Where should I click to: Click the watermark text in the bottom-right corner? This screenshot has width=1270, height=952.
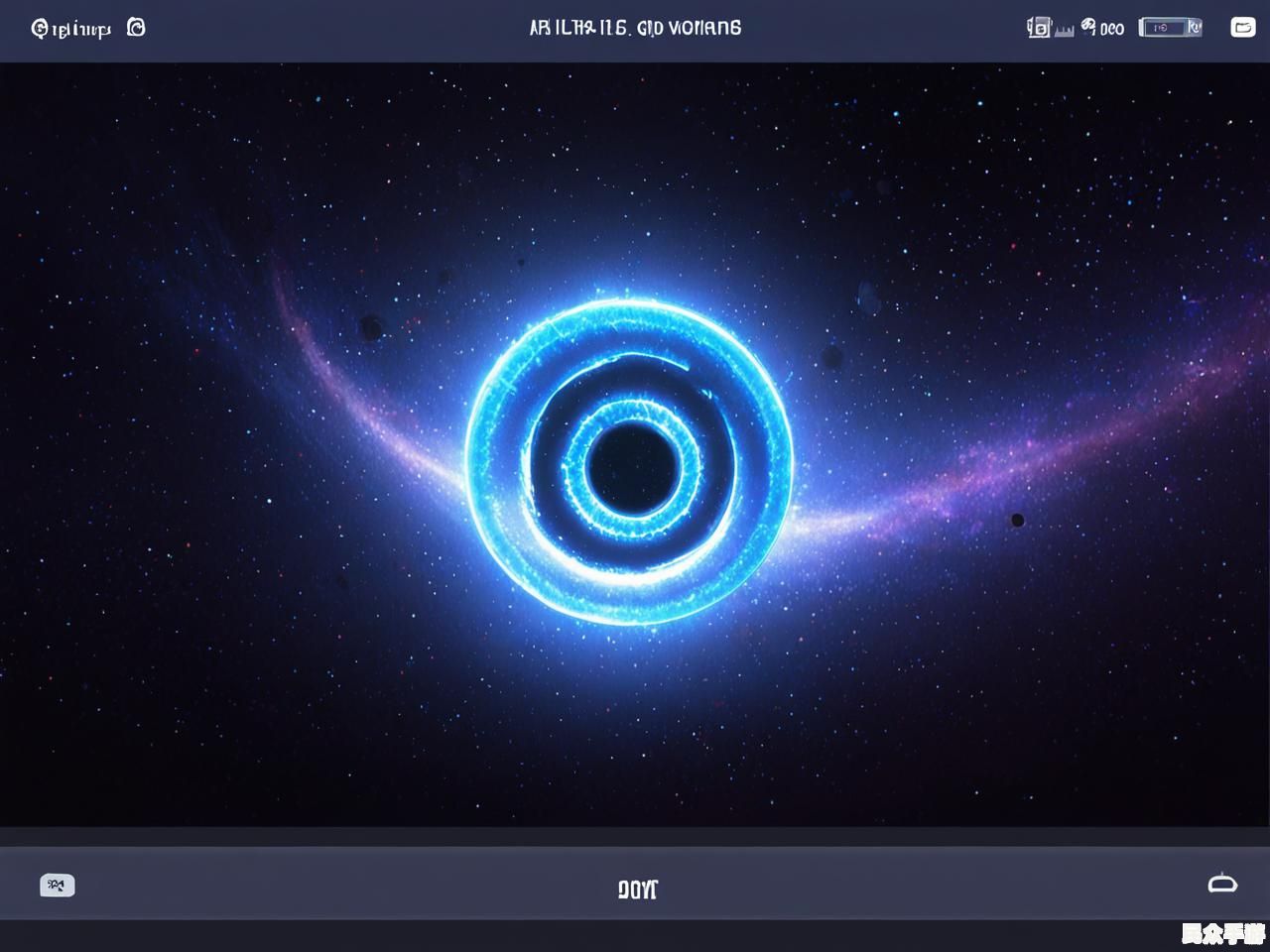(1222, 934)
